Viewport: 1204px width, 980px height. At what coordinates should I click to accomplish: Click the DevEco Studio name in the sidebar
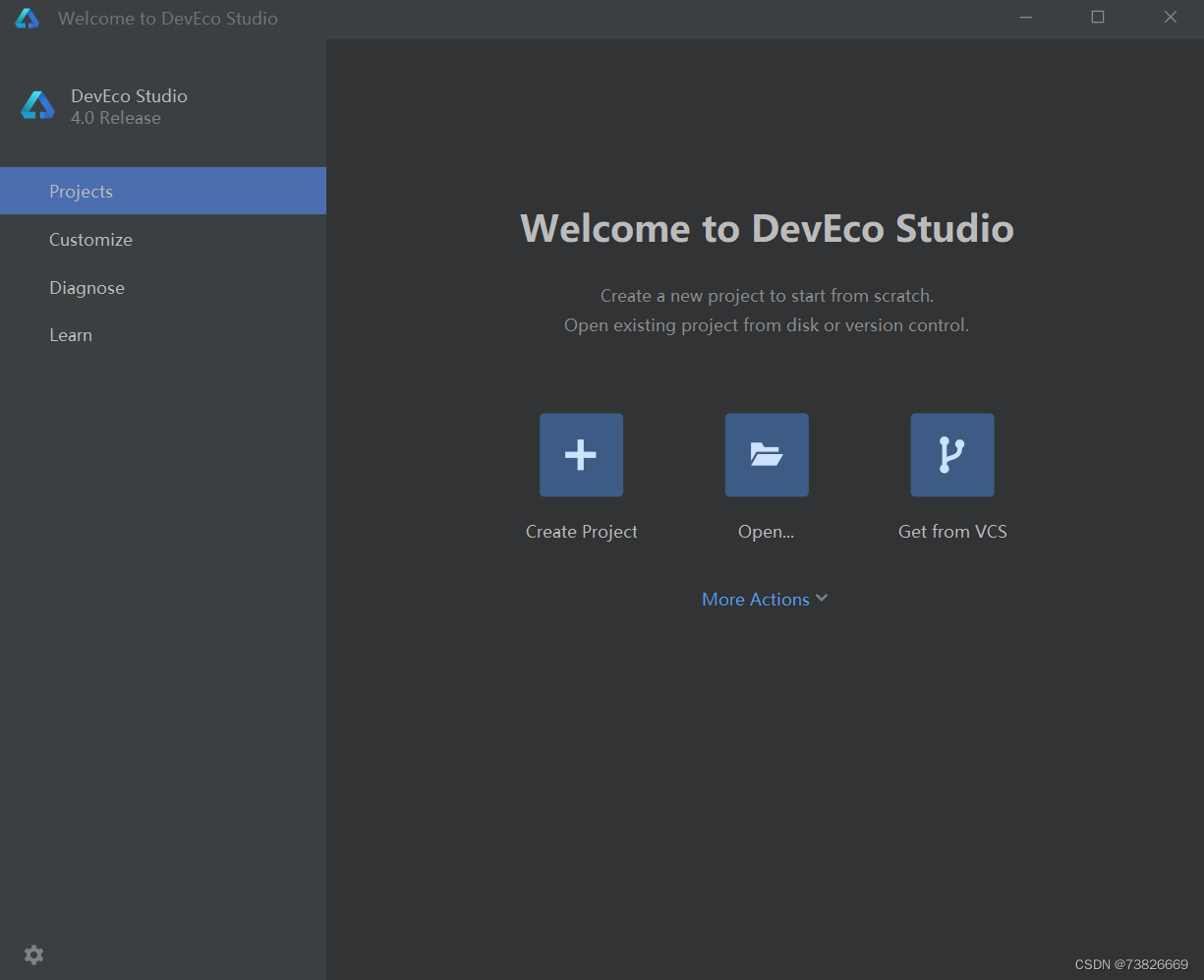tap(129, 95)
